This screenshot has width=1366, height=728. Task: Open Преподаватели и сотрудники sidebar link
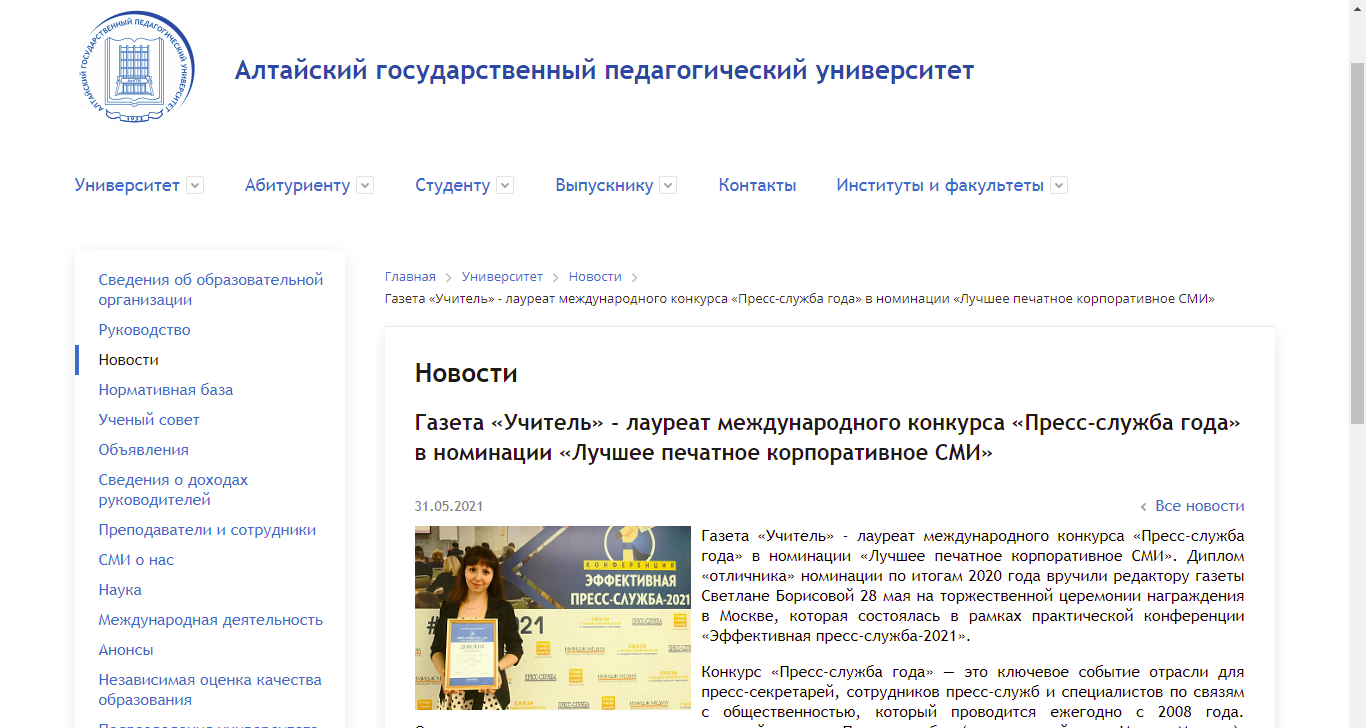(207, 530)
